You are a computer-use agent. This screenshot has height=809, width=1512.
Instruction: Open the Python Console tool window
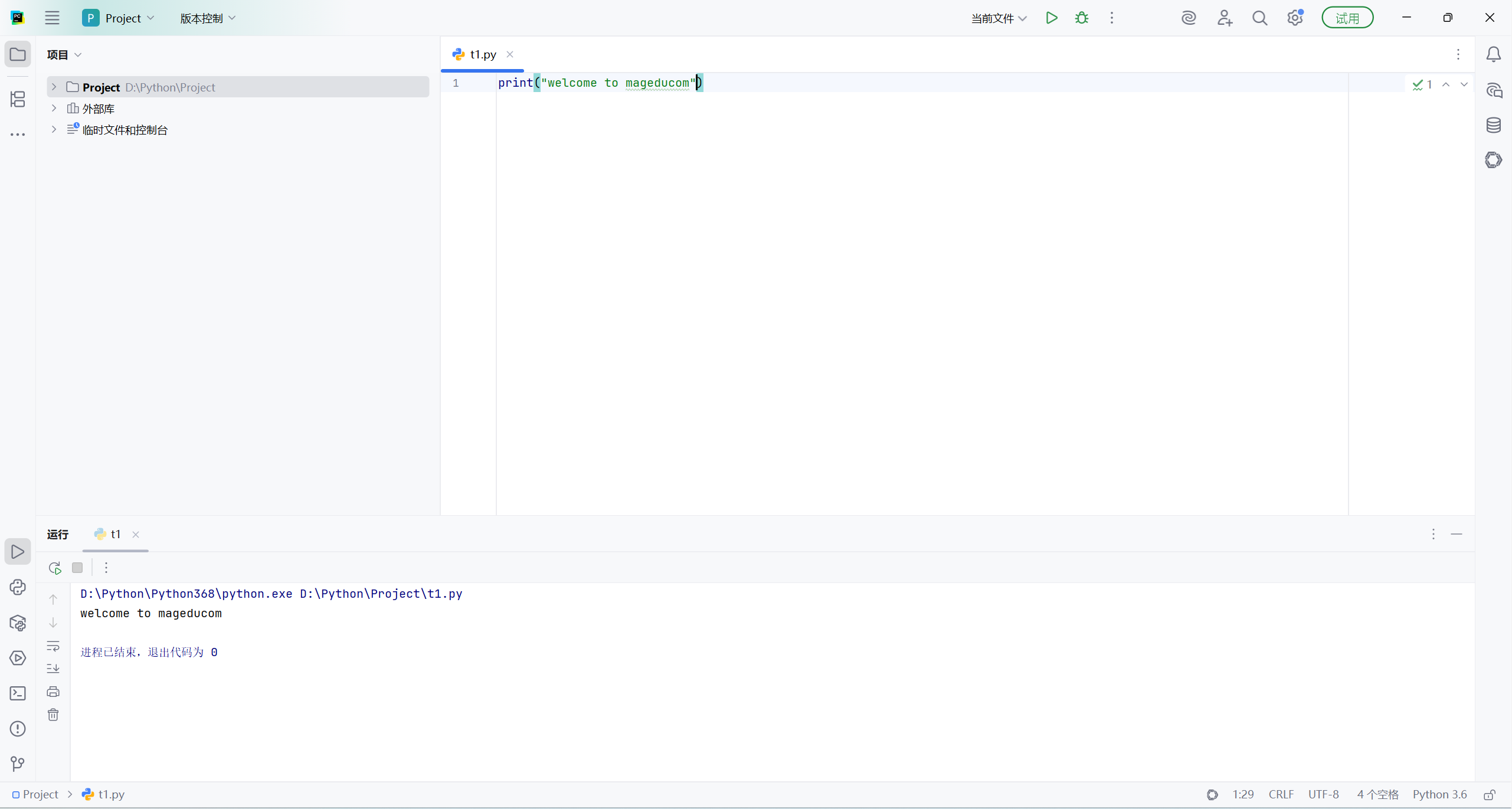click(x=18, y=587)
